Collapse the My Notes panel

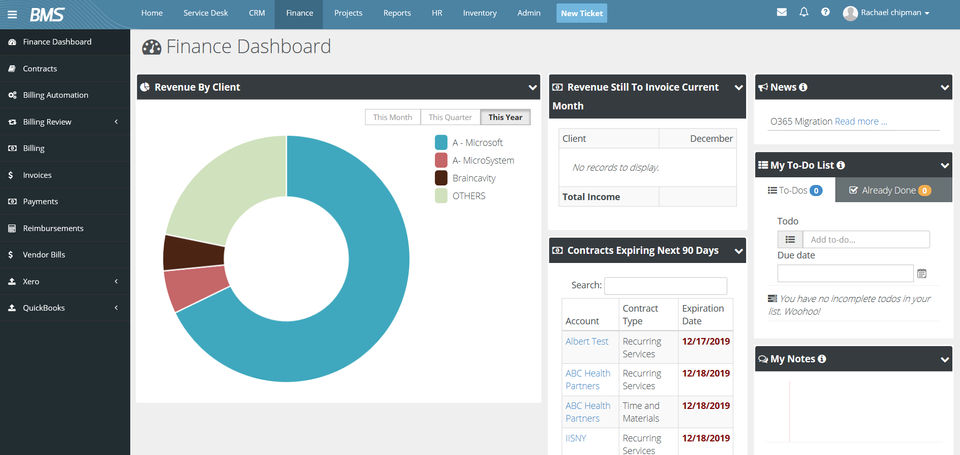(x=945, y=359)
